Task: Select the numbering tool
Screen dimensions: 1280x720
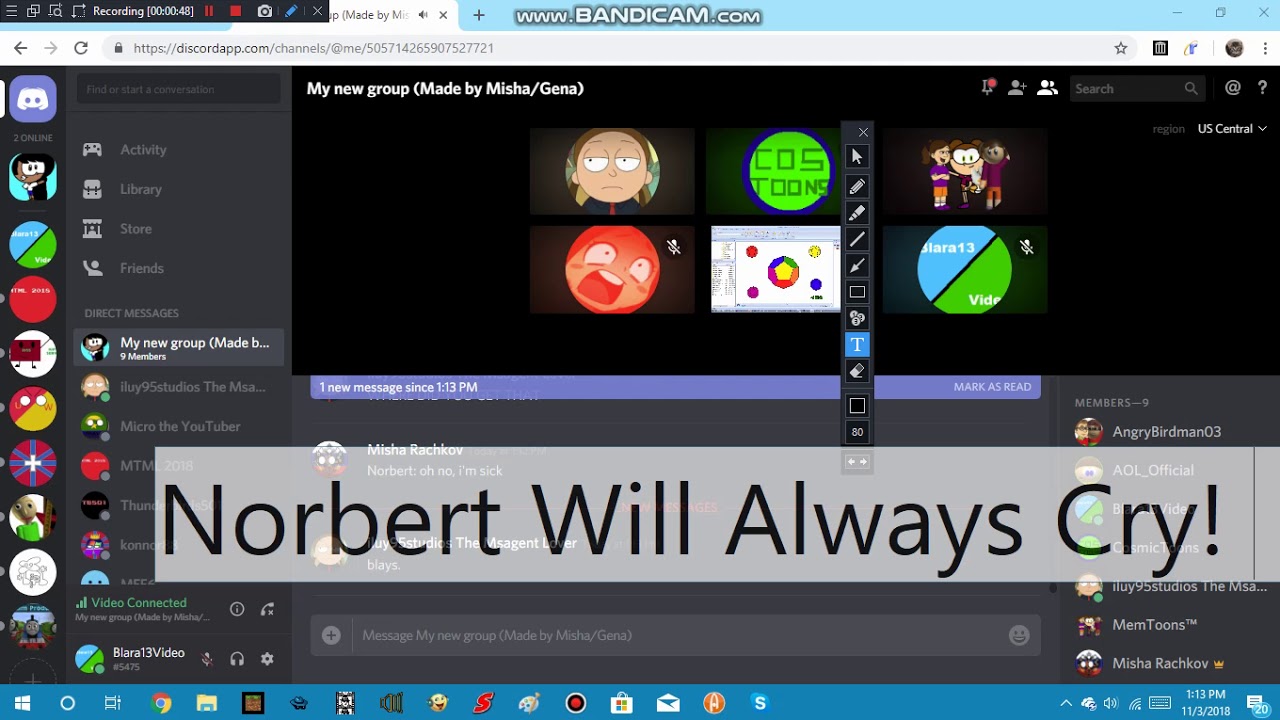Action: coord(857,318)
